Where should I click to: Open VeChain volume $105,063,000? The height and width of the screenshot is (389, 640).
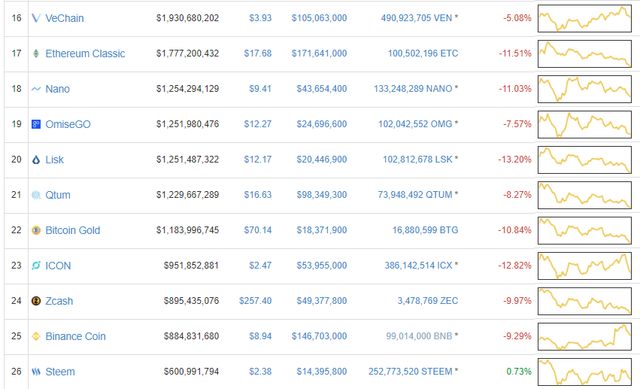[319, 18]
